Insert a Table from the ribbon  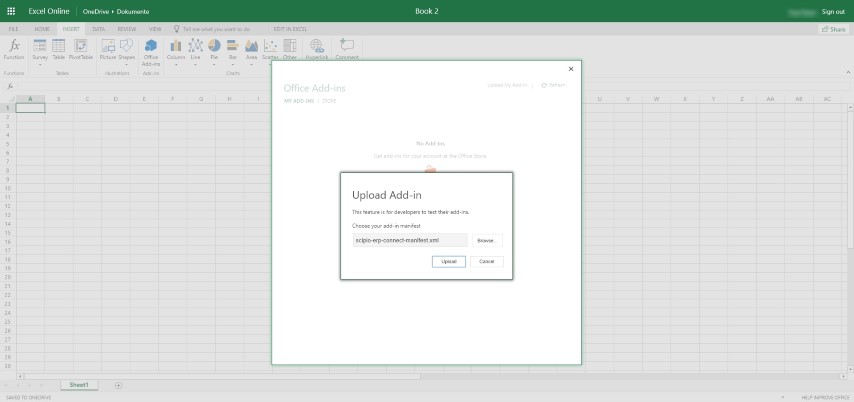pos(59,49)
